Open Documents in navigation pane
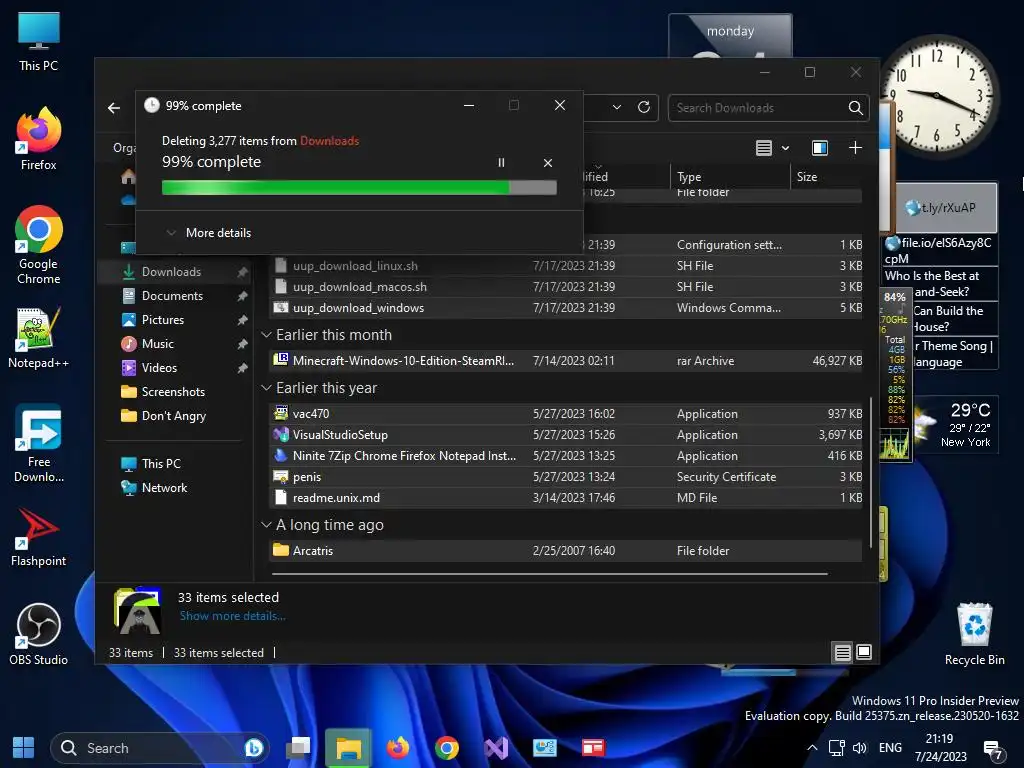 click(x=172, y=296)
